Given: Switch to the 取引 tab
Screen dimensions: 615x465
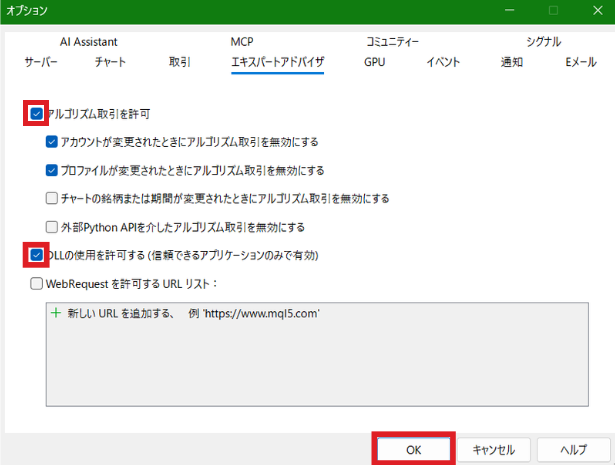Looking at the screenshot, I should pos(180,62).
